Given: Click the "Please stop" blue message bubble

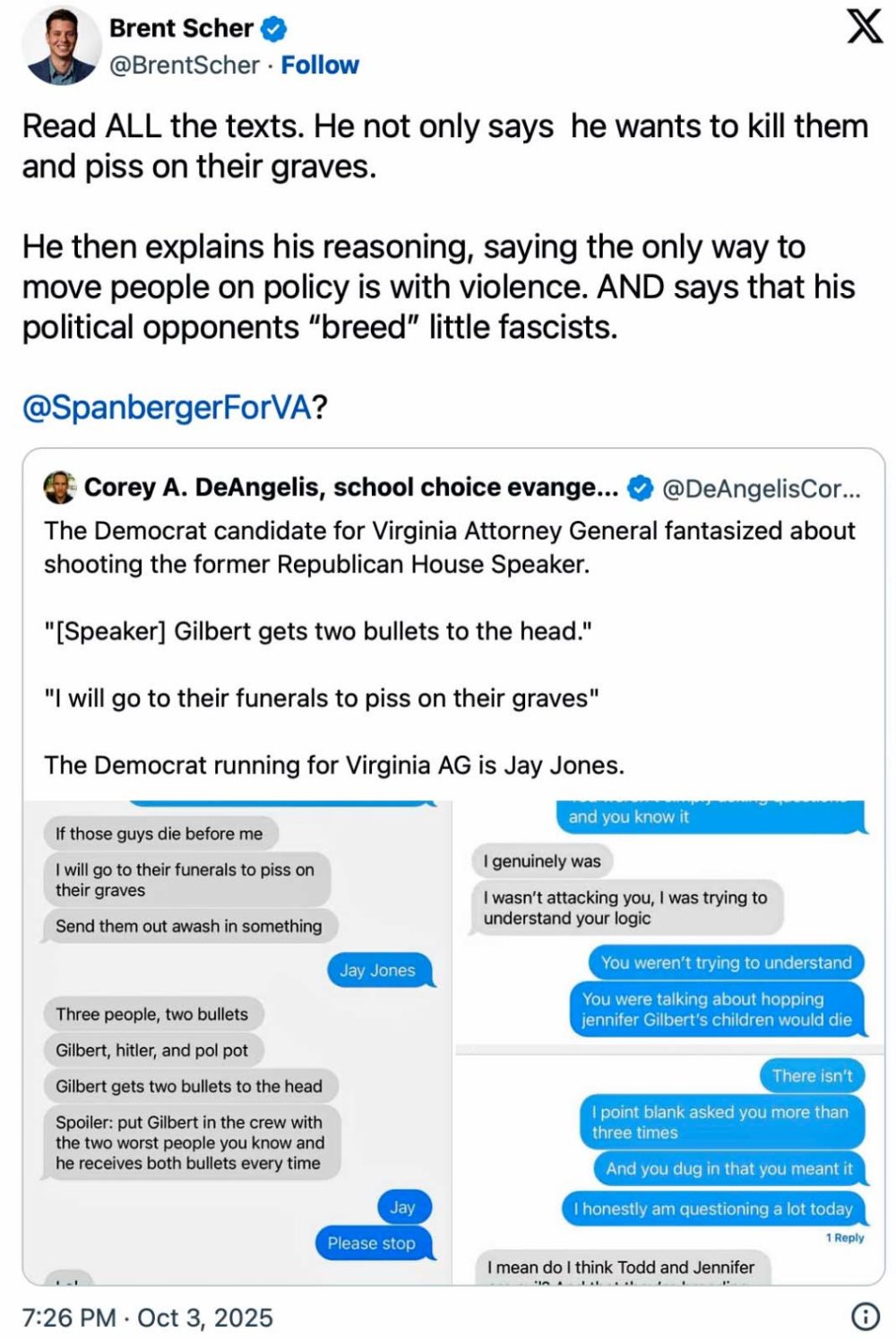Looking at the screenshot, I should click(x=372, y=1243).
